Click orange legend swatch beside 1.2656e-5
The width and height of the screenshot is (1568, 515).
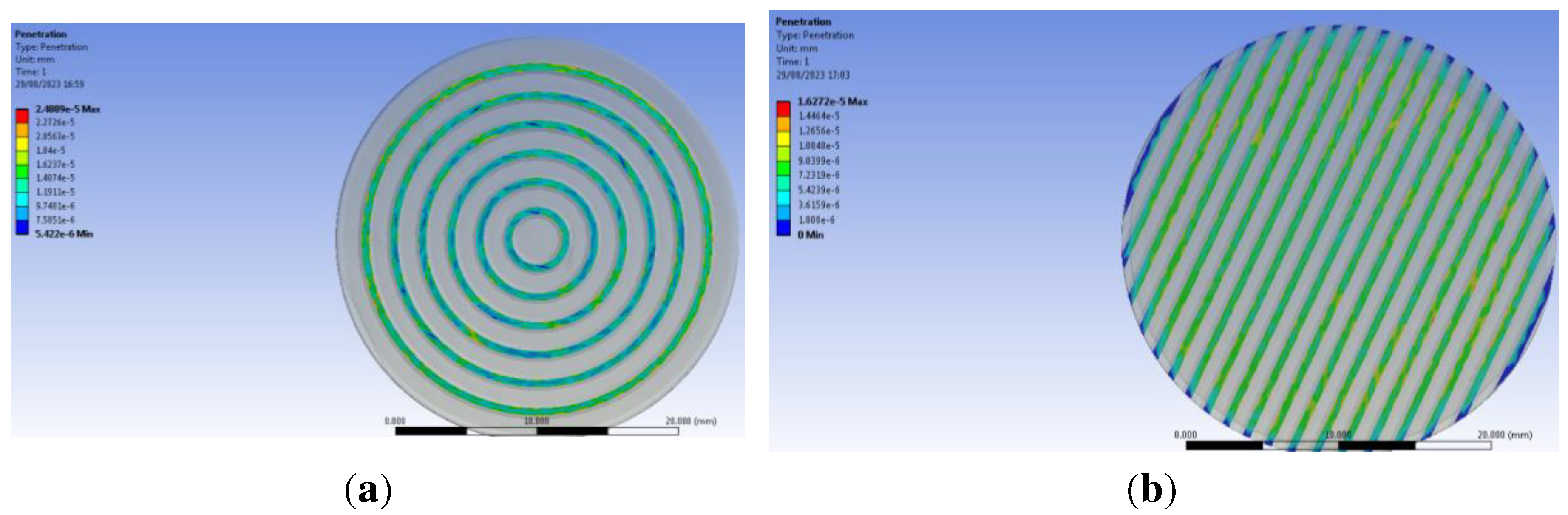point(783,124)
